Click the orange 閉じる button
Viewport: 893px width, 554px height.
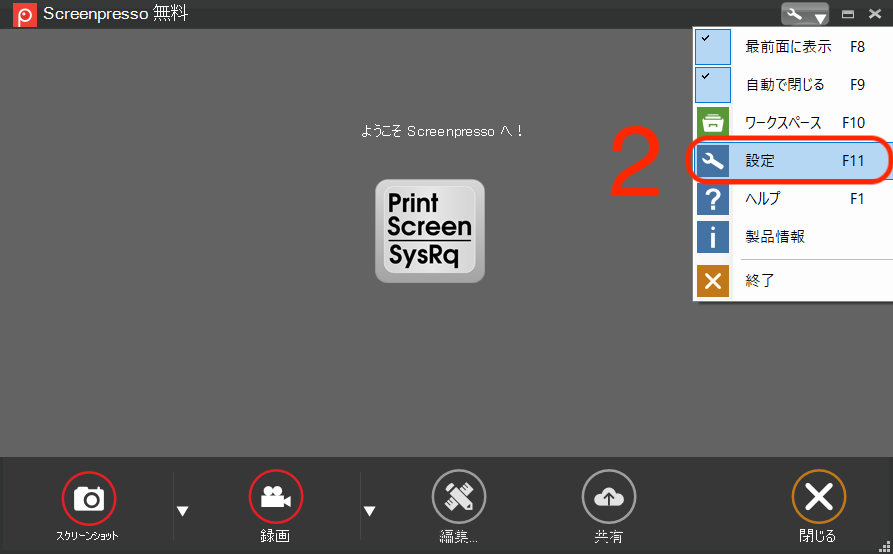tap(819, 497)
